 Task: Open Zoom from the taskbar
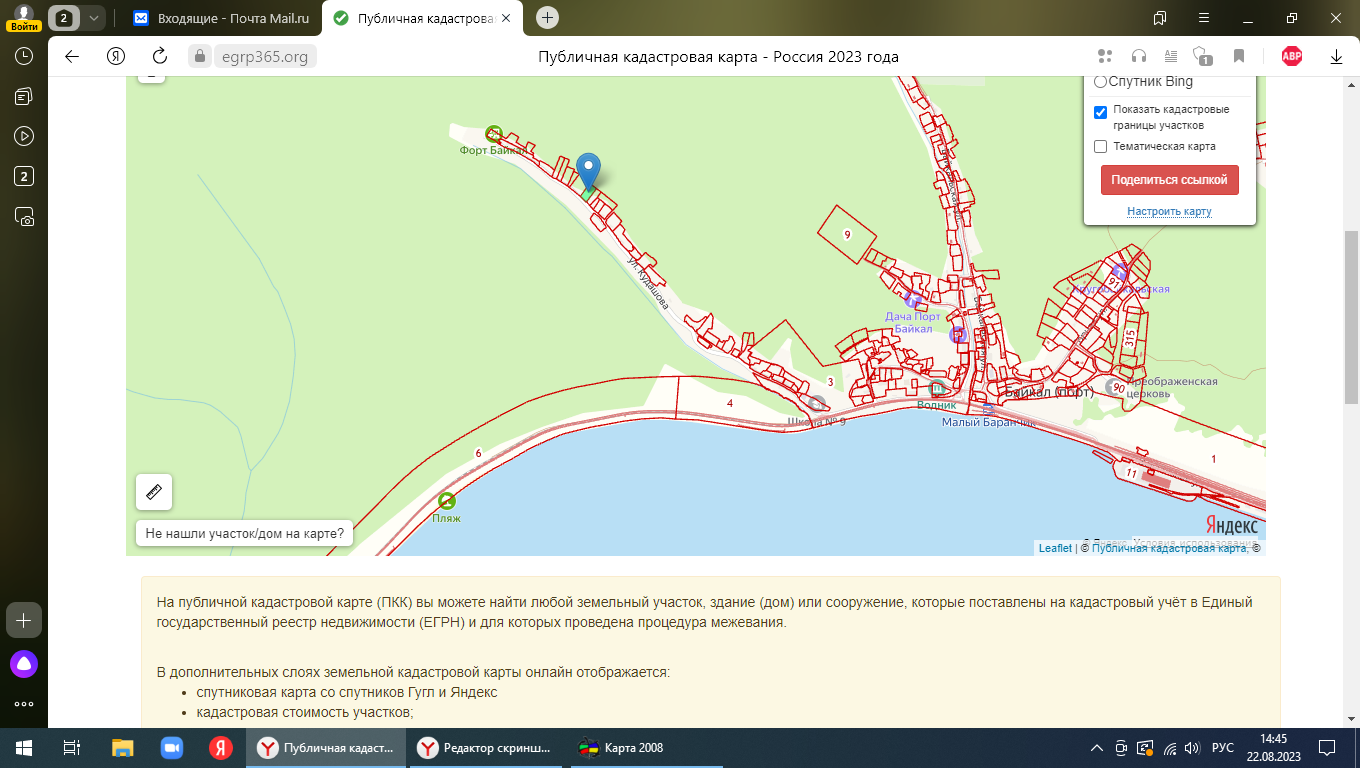[171, 748]
